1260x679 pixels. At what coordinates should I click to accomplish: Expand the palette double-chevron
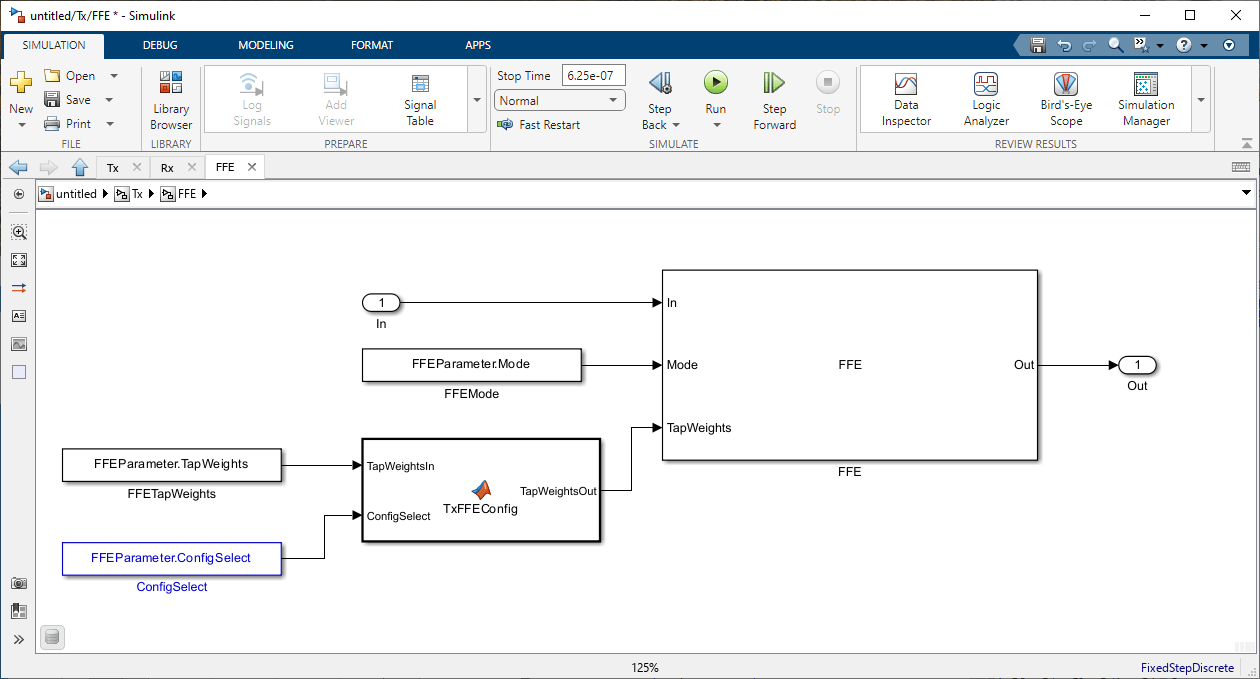[19, 639]
